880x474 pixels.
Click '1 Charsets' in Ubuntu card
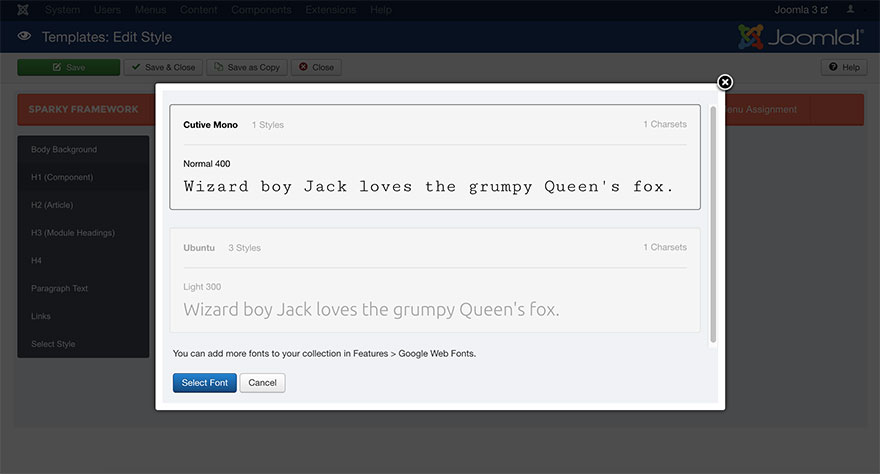665,247
